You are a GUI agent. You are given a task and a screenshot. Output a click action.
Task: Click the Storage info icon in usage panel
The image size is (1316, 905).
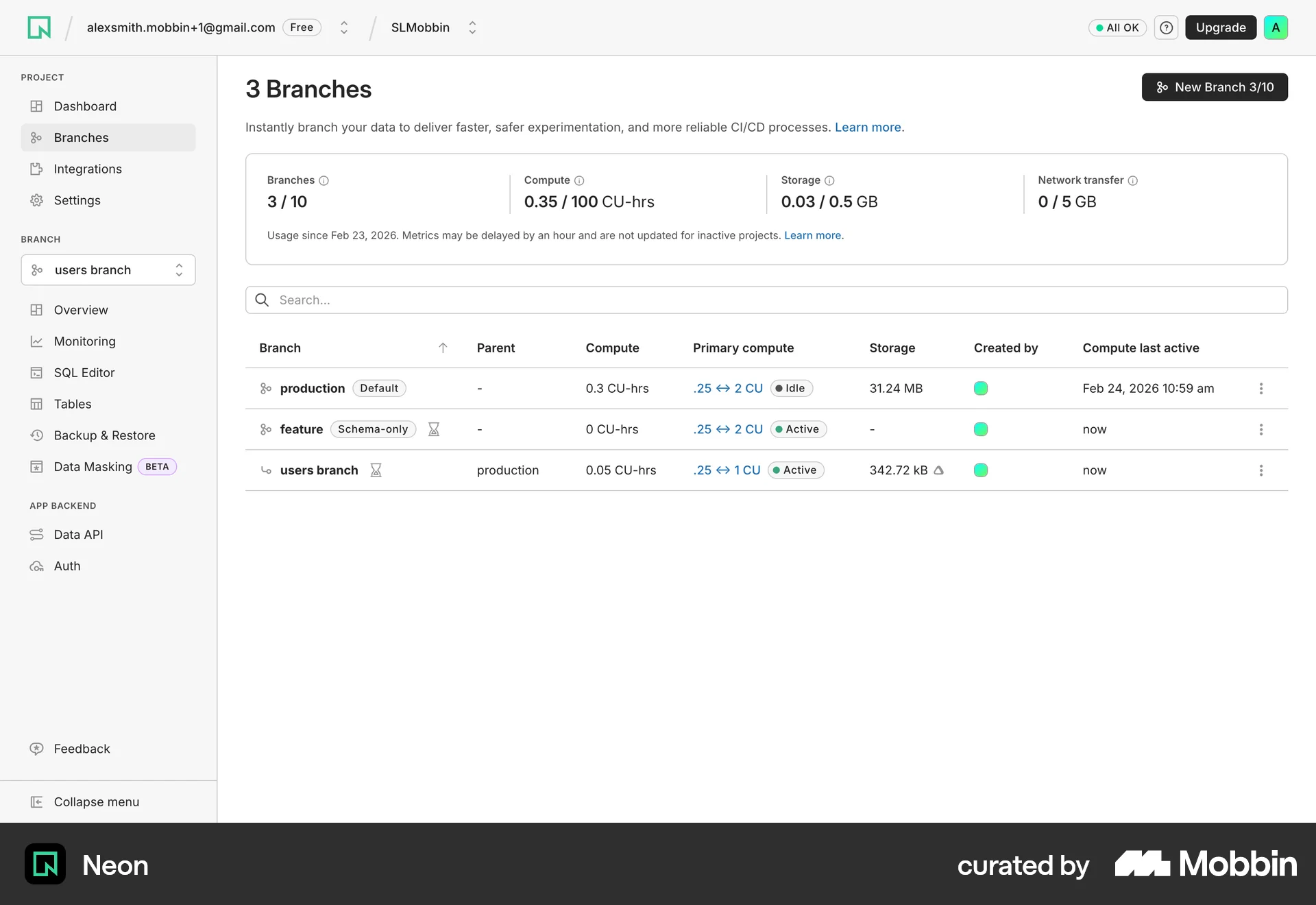[829, 180]
